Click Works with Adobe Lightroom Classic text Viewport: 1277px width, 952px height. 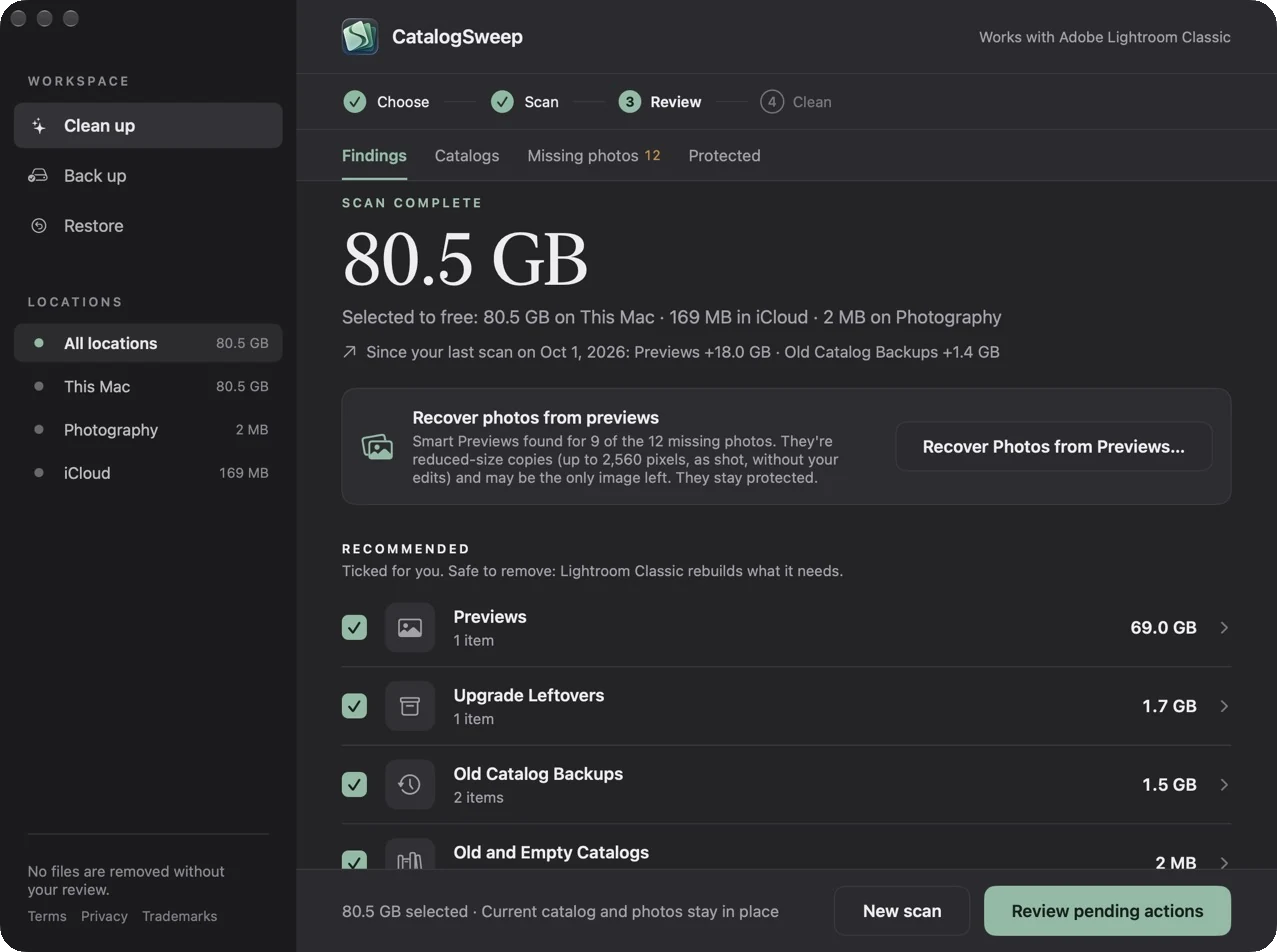click(1105, 37)
